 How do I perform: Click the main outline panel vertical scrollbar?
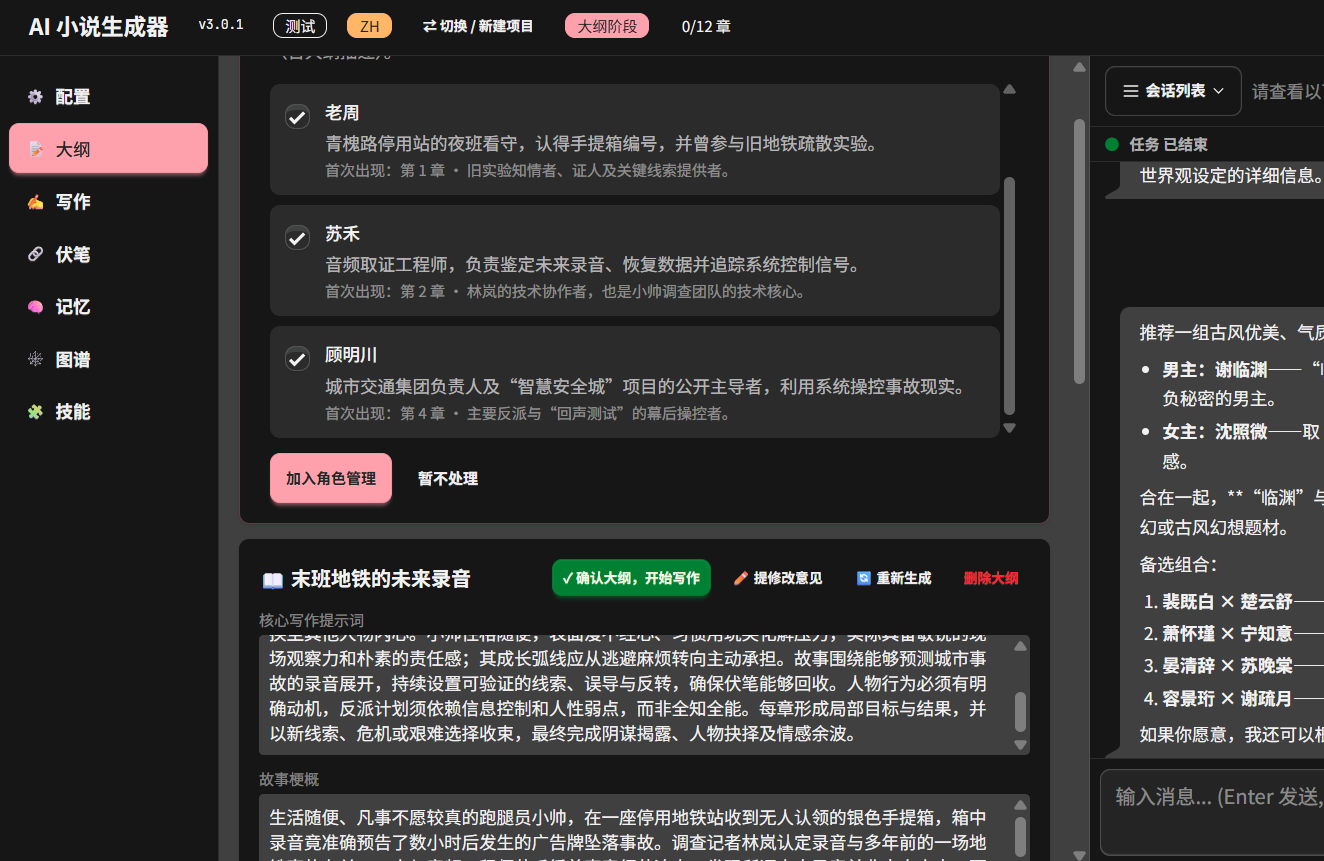(1079, 250)
